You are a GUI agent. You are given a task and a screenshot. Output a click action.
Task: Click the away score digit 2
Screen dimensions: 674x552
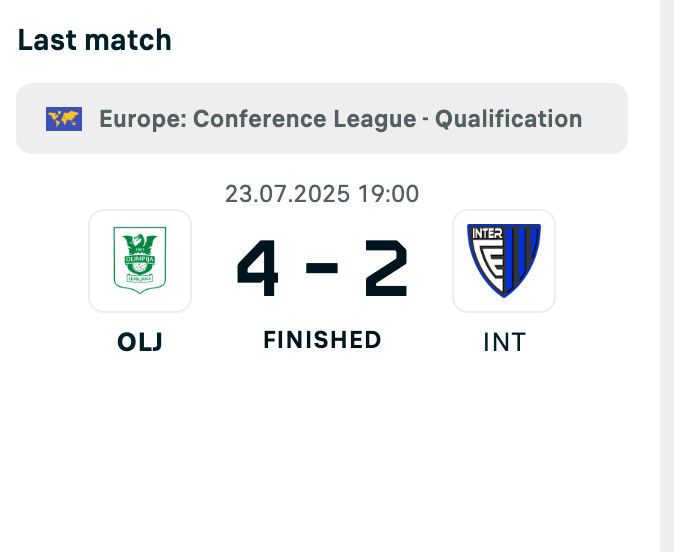coord(386,268)
